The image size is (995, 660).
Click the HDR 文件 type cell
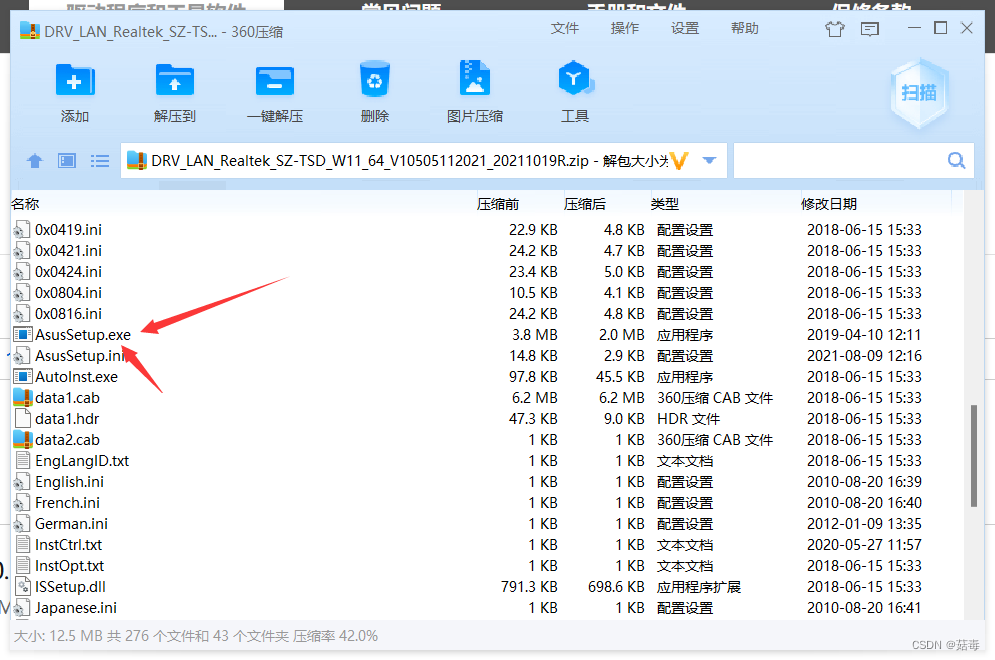(688, 418)
